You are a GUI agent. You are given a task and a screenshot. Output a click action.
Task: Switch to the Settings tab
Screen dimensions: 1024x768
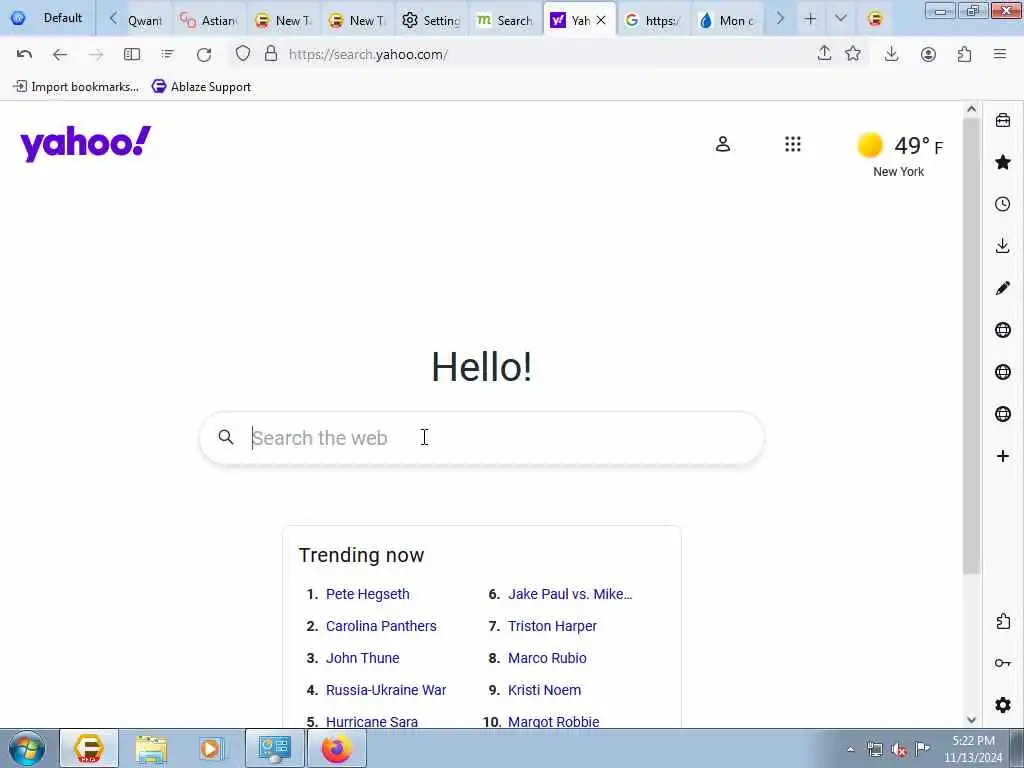431,20
